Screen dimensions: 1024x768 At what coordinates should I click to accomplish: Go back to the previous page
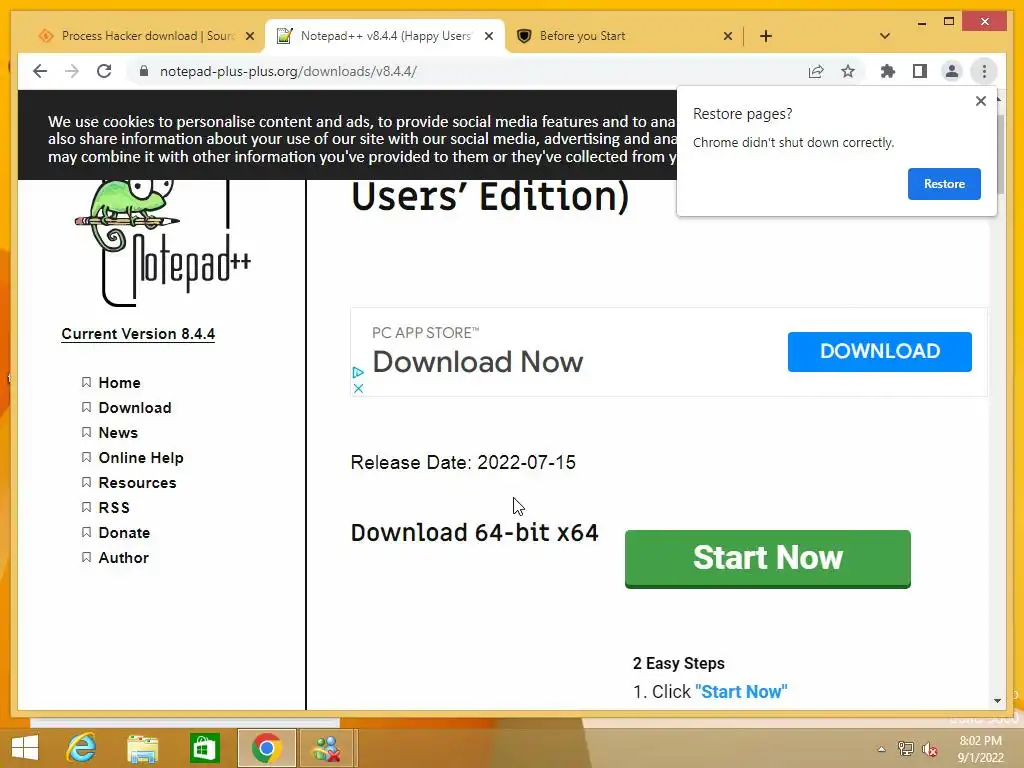(x=40, y=71)
